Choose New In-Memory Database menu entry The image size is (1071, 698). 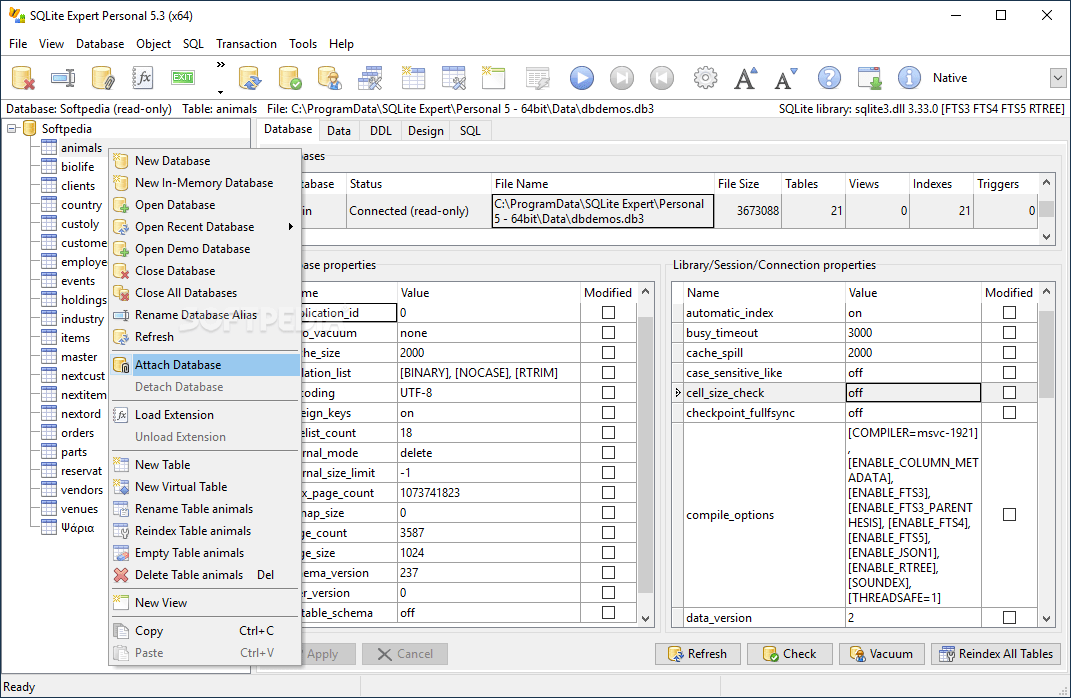point(205,183)
